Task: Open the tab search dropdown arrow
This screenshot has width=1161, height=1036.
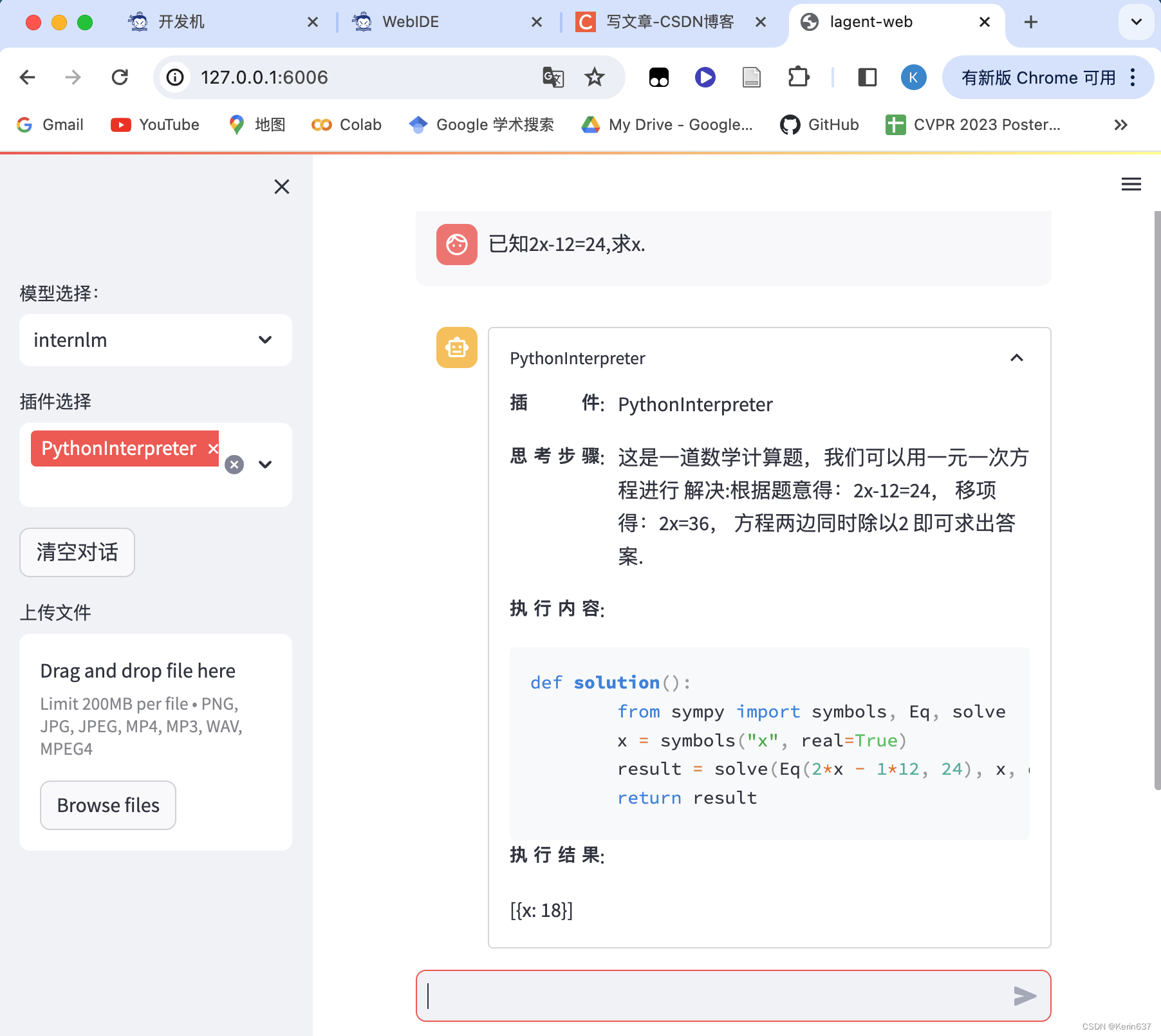Action: click(1137, 22)
